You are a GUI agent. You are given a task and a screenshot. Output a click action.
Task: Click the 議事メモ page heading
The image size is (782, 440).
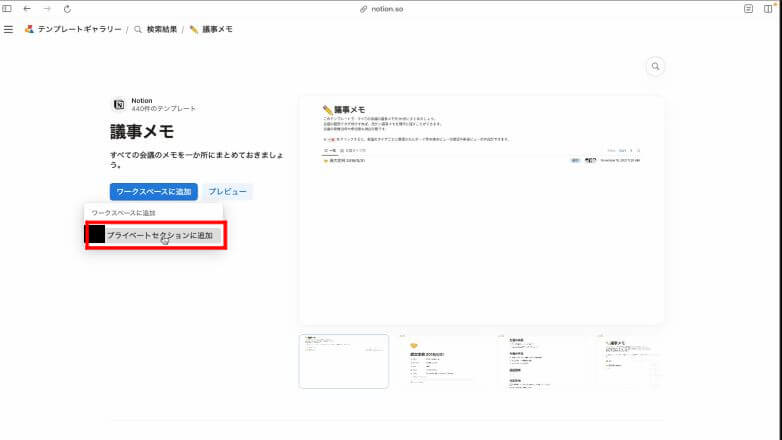pyautogui.click(x=142, y=132)
